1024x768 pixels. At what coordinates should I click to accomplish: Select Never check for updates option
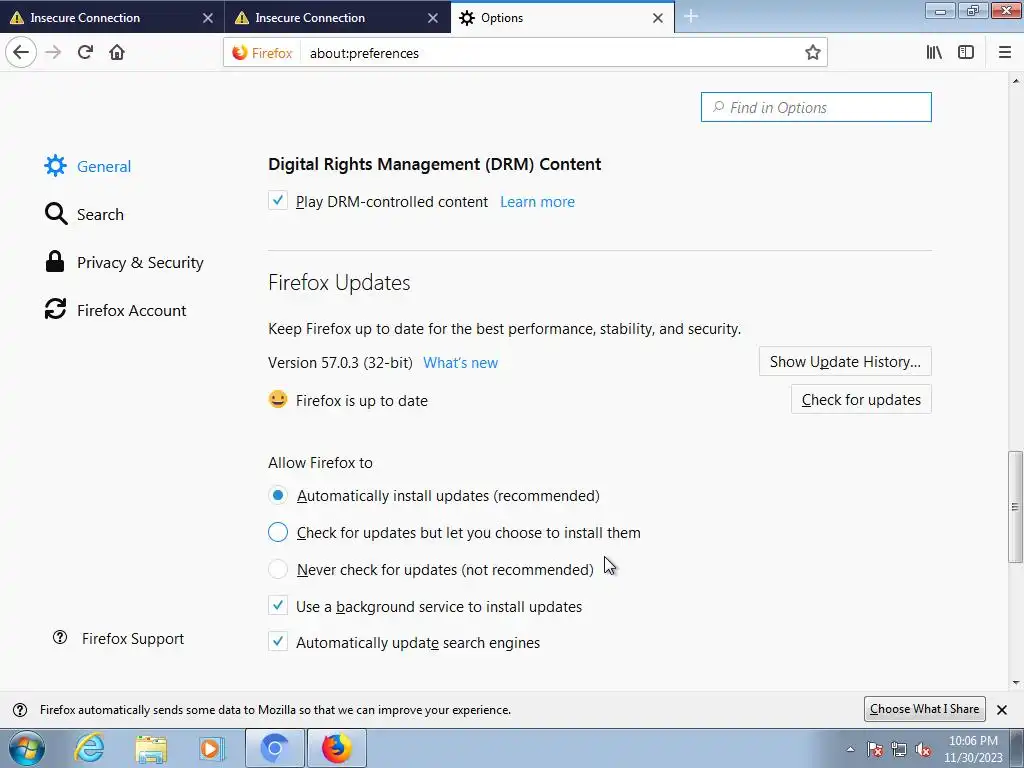click(x=278, y=569)
